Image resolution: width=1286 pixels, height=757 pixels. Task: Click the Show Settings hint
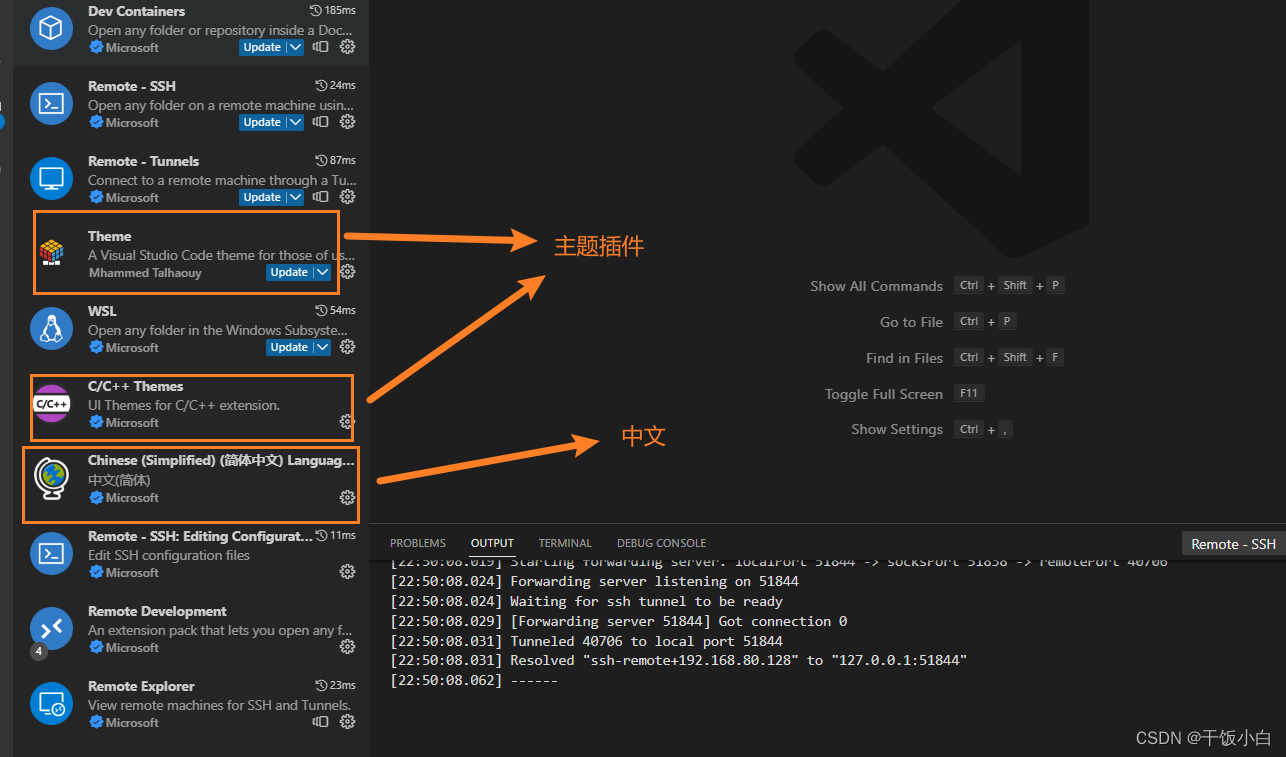tap(897, 429)
